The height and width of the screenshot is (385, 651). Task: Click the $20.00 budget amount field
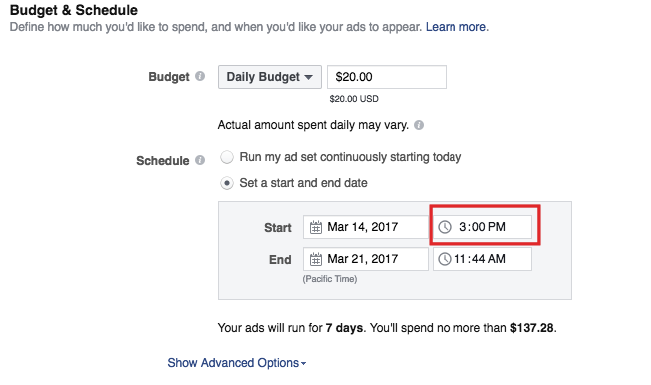coord(387,77)
